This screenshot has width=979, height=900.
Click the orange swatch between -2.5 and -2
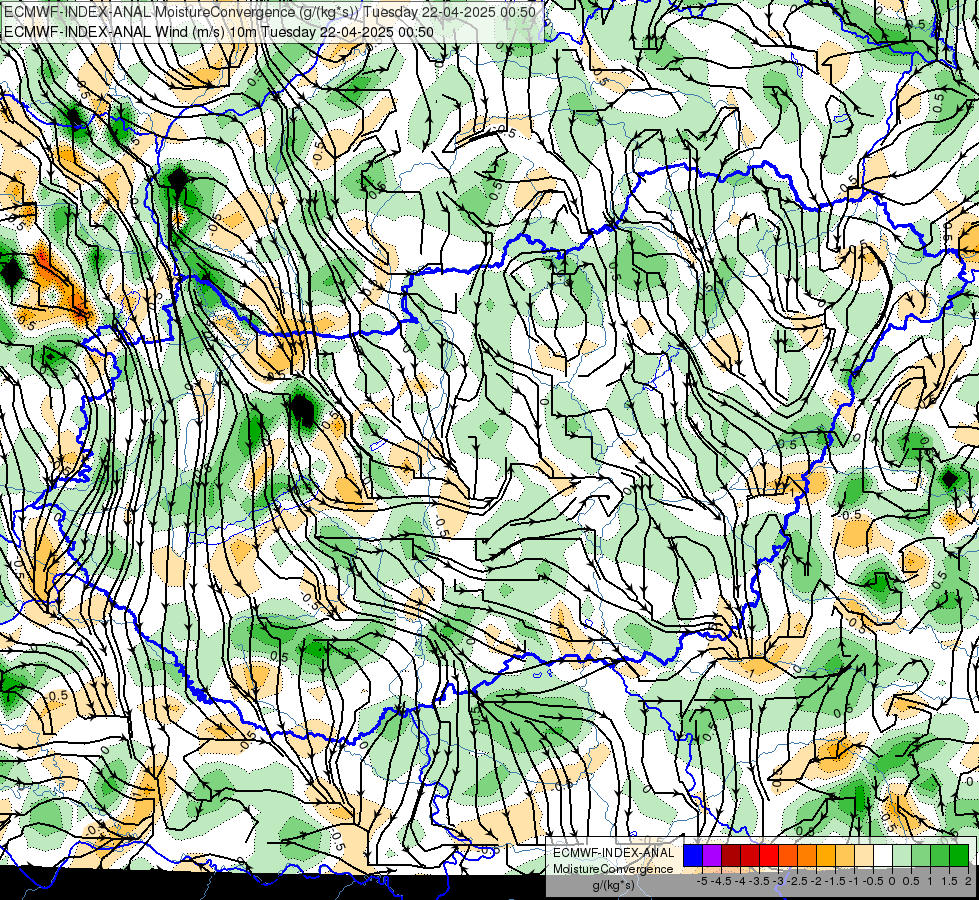(x=807, y=856)
